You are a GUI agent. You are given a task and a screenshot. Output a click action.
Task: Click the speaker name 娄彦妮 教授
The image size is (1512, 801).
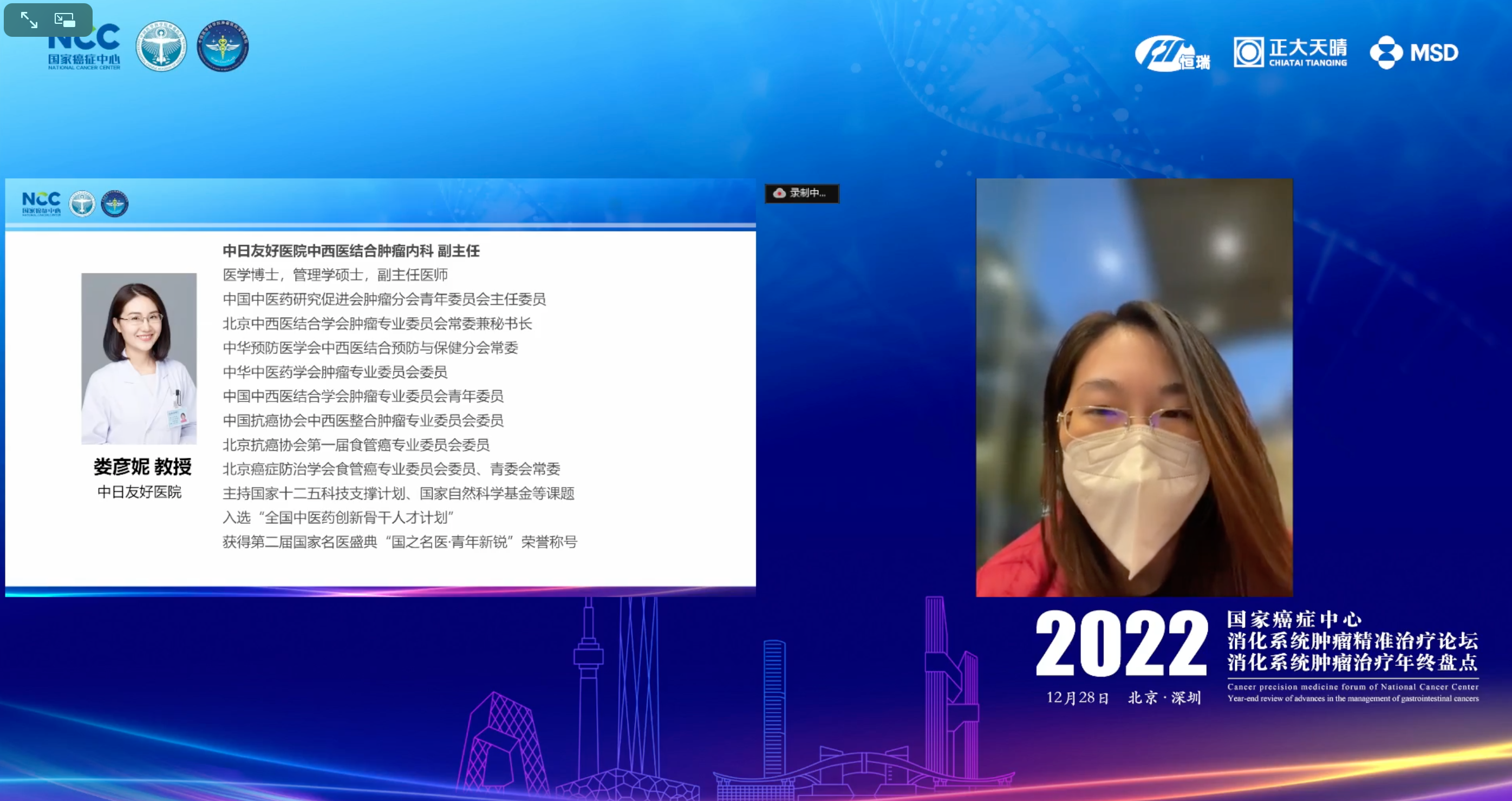tap(142, 467)
